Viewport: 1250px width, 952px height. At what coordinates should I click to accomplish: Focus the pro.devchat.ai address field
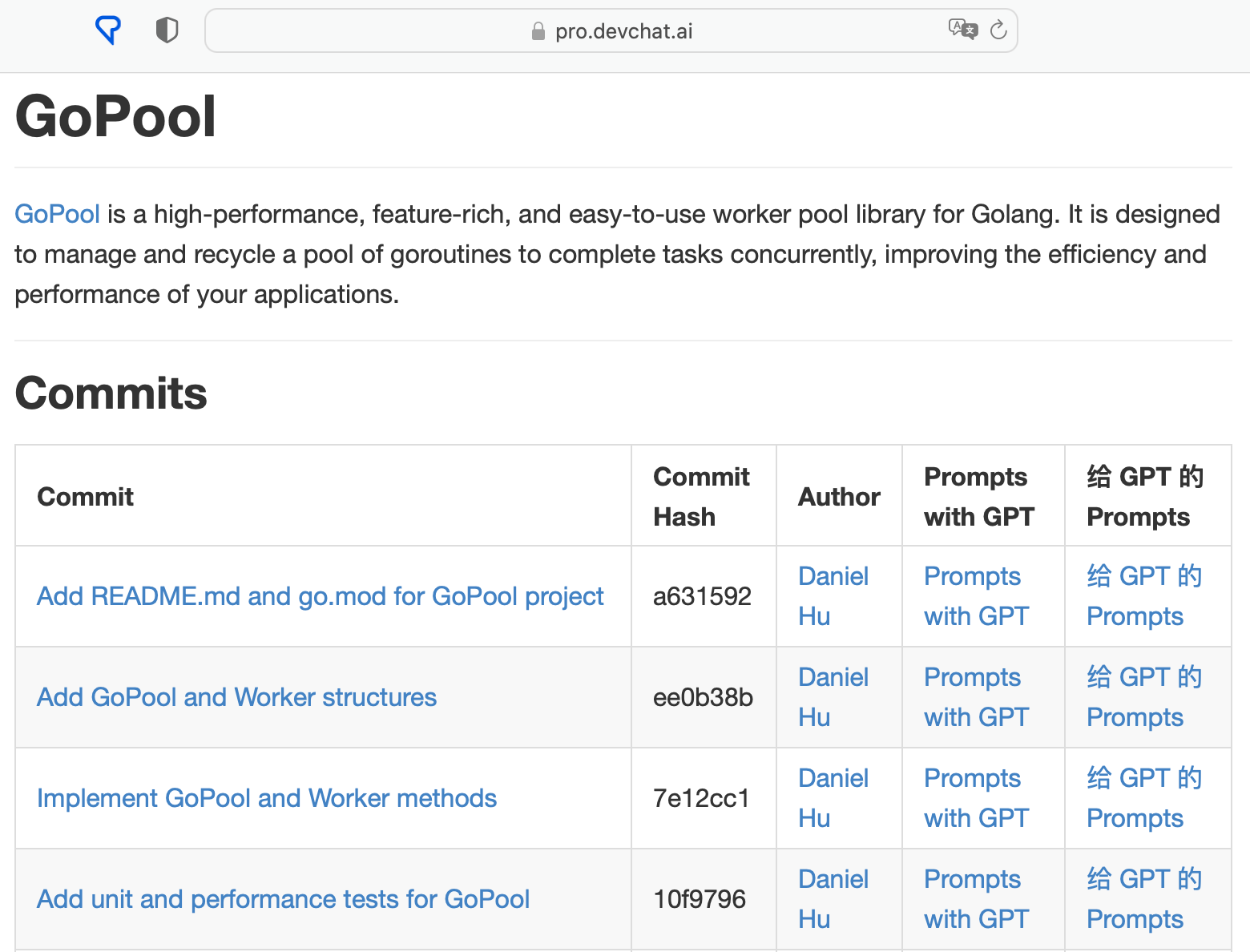[611, 30]
